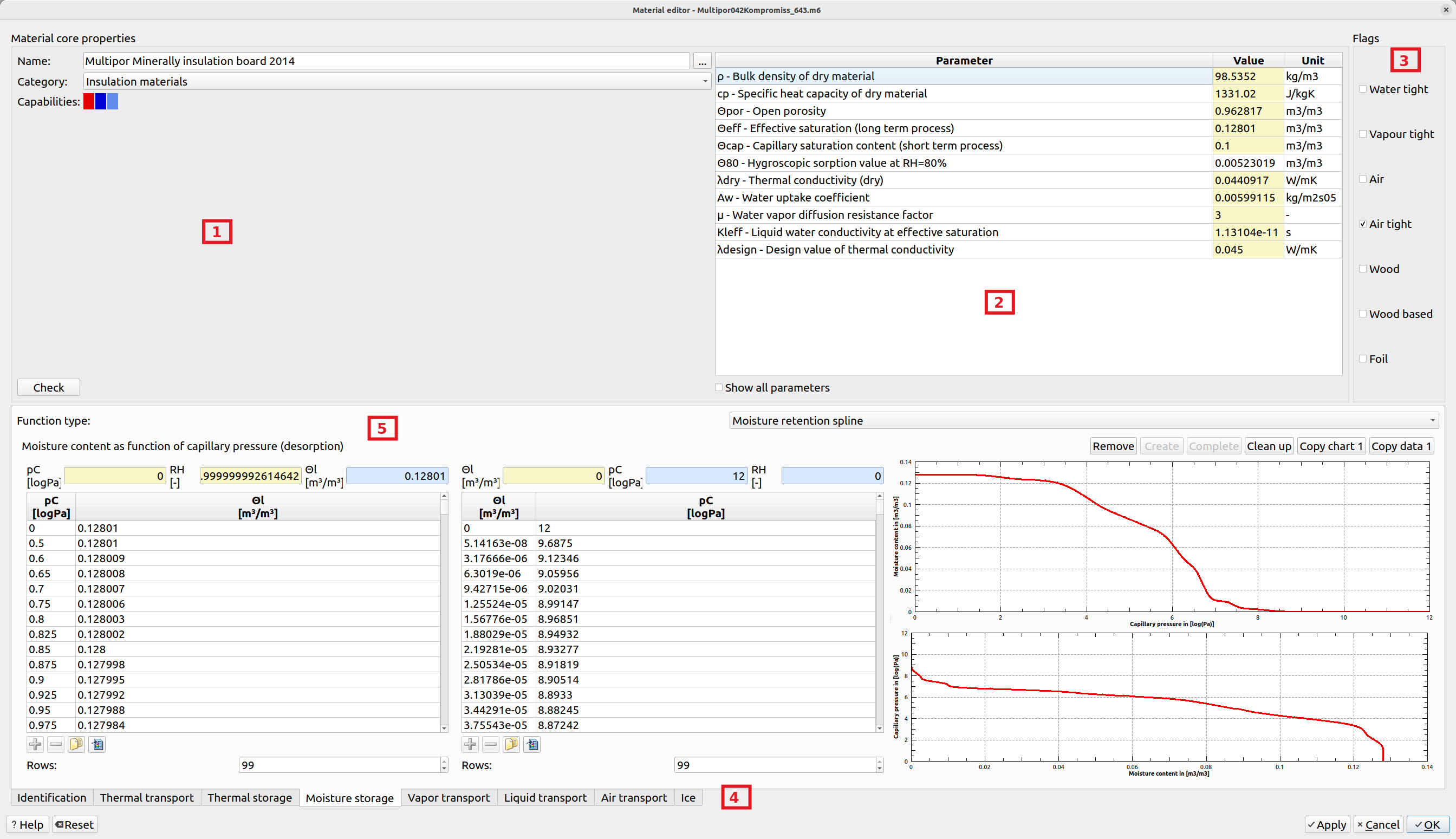The image size is (1456, 839).
Task: Click the Remove button
Action: [1113, 446]
